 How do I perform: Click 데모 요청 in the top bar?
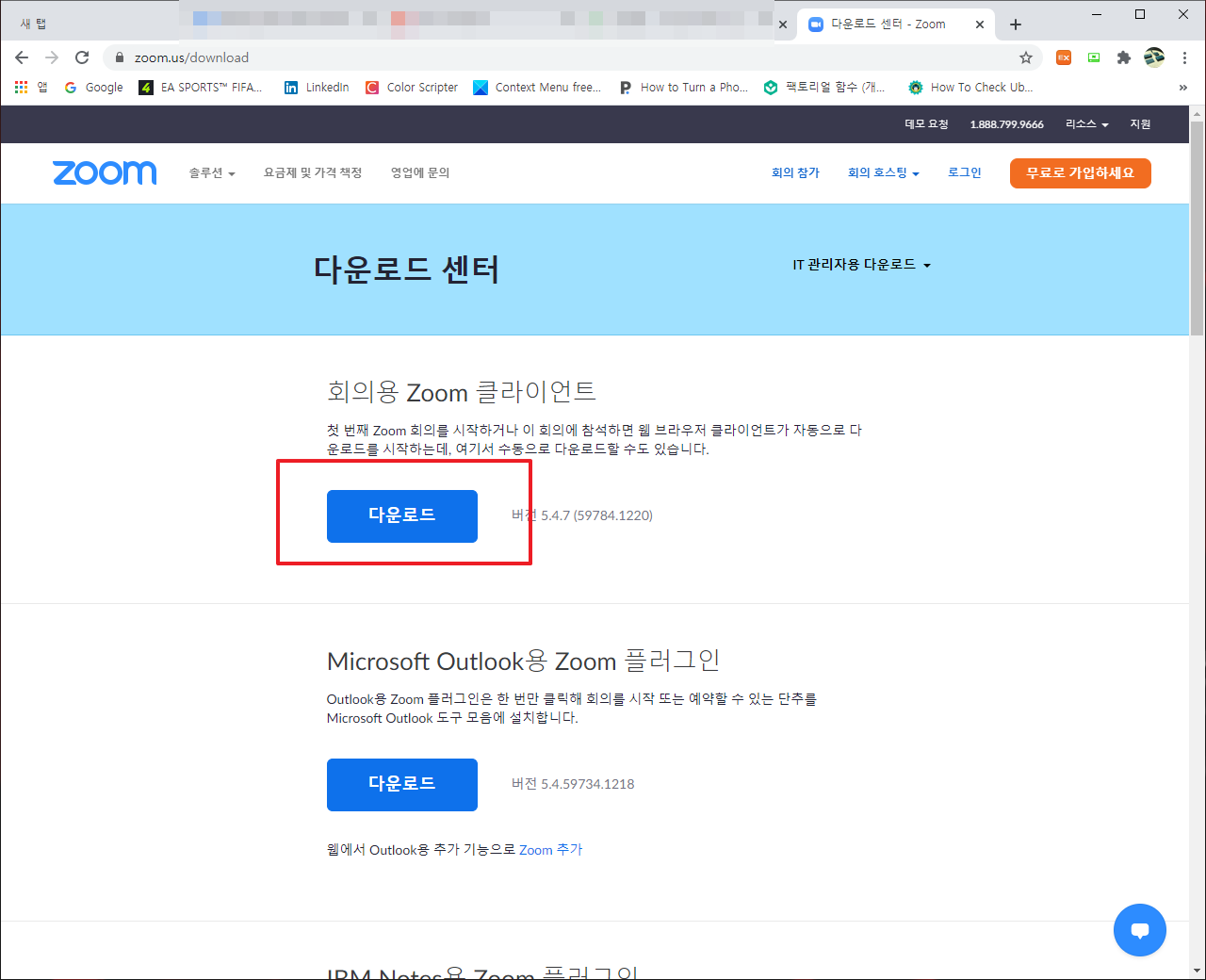tap(926, 124)
